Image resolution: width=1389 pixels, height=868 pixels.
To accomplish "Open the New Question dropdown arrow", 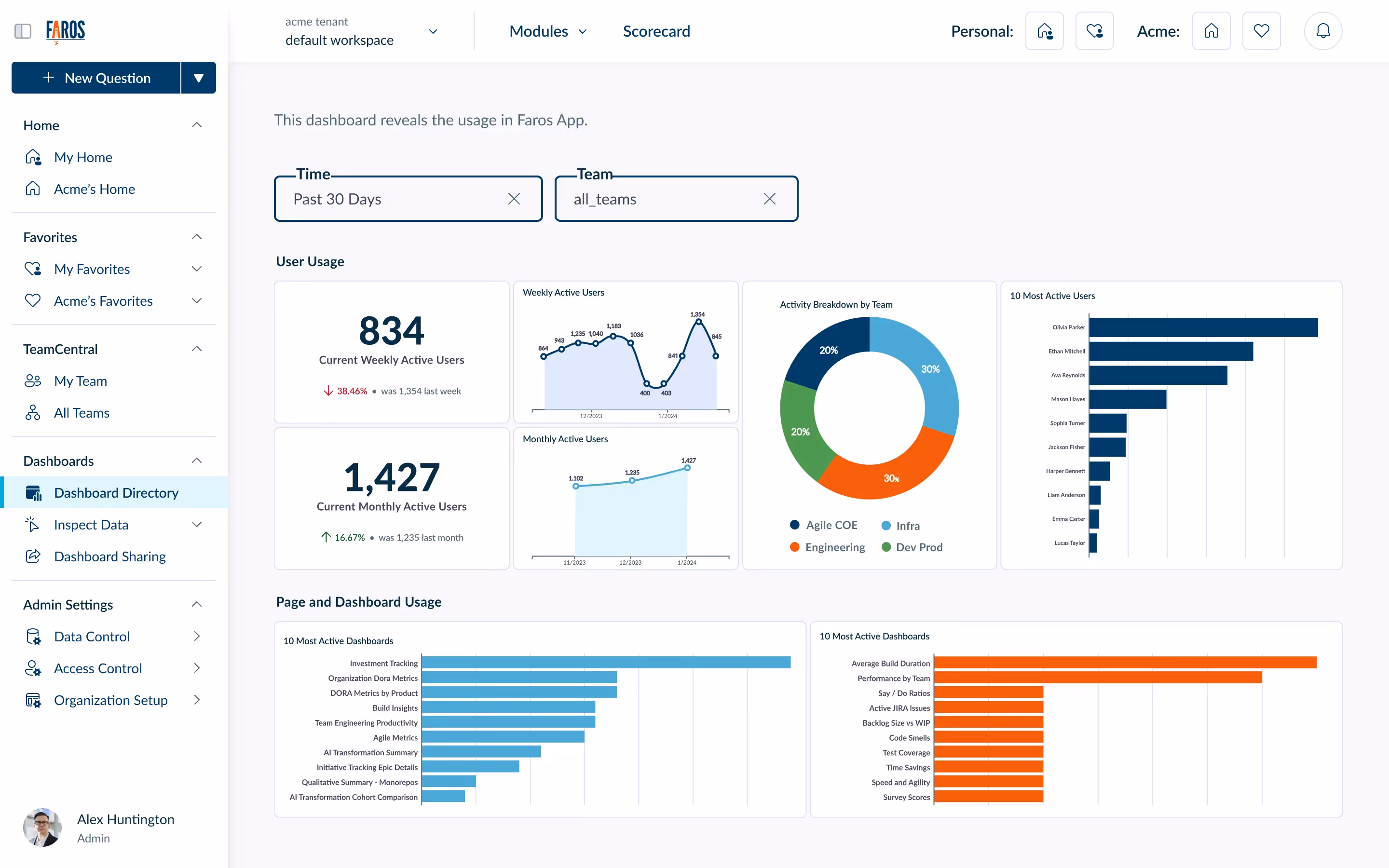I will coord(199,78).
